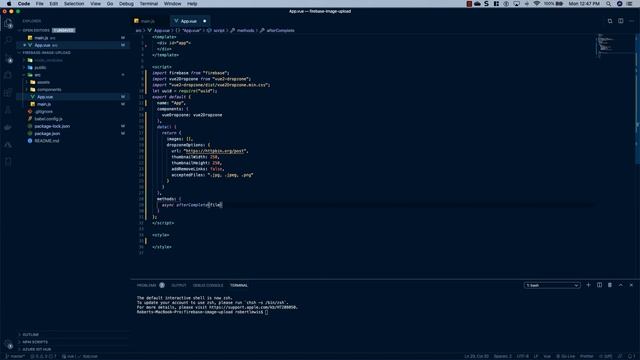Open the Problems panel tab
The height and width of the screenshot is (360, 640).
(x=147, y=285)
